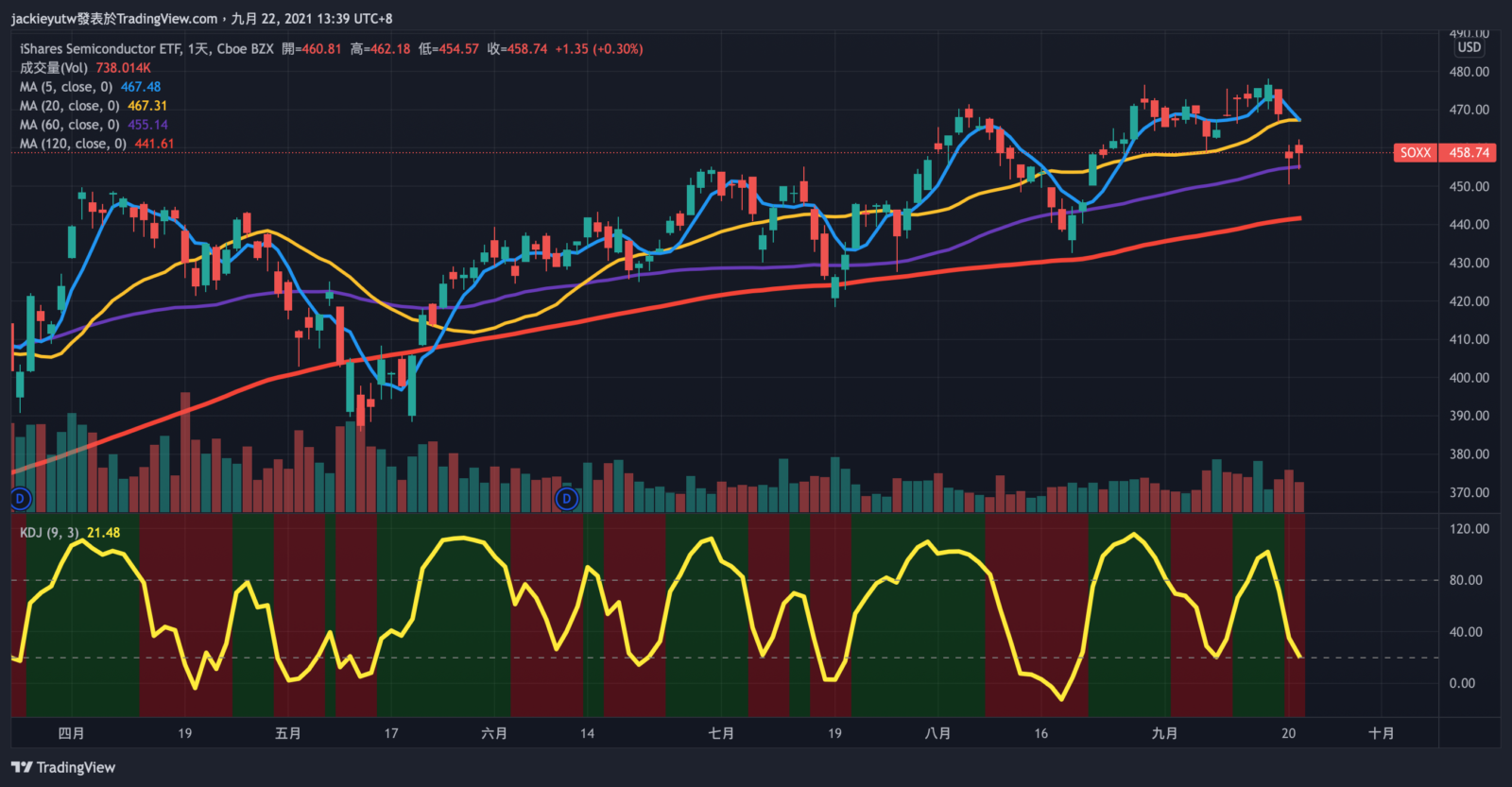Click the 1天 interval in the chart title
Image resolution: width=1512 pixels, height=787 pixels.
(198, 49)
